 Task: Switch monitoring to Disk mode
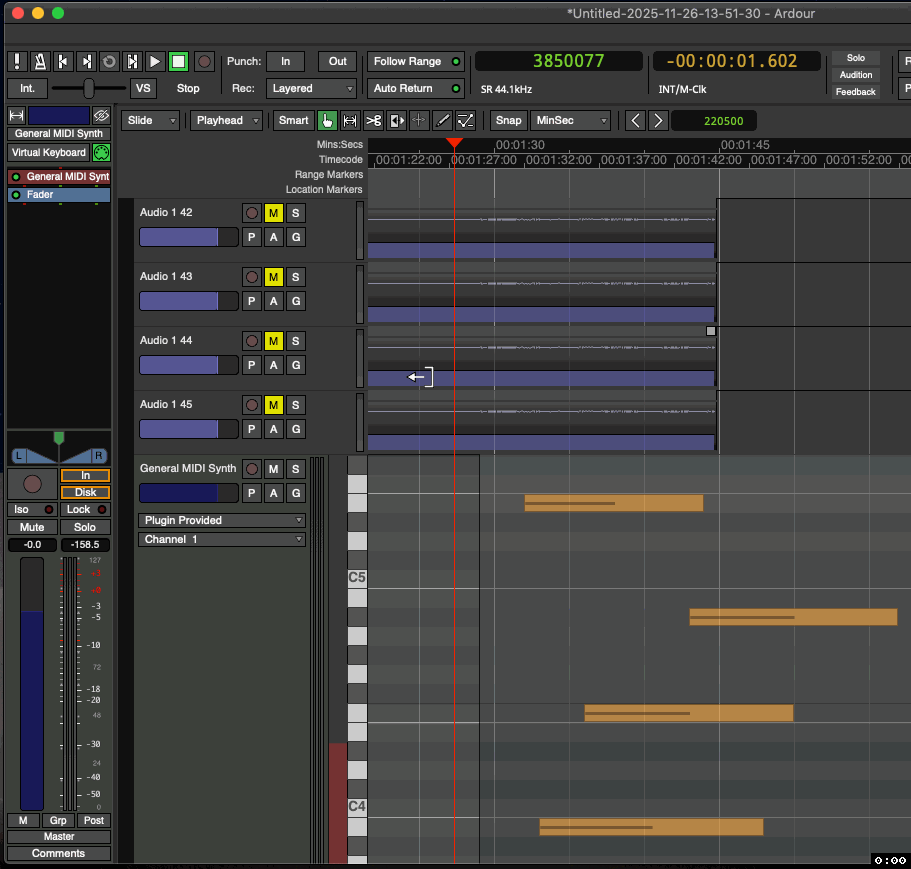pyautogui.click(x=85, y=491)
